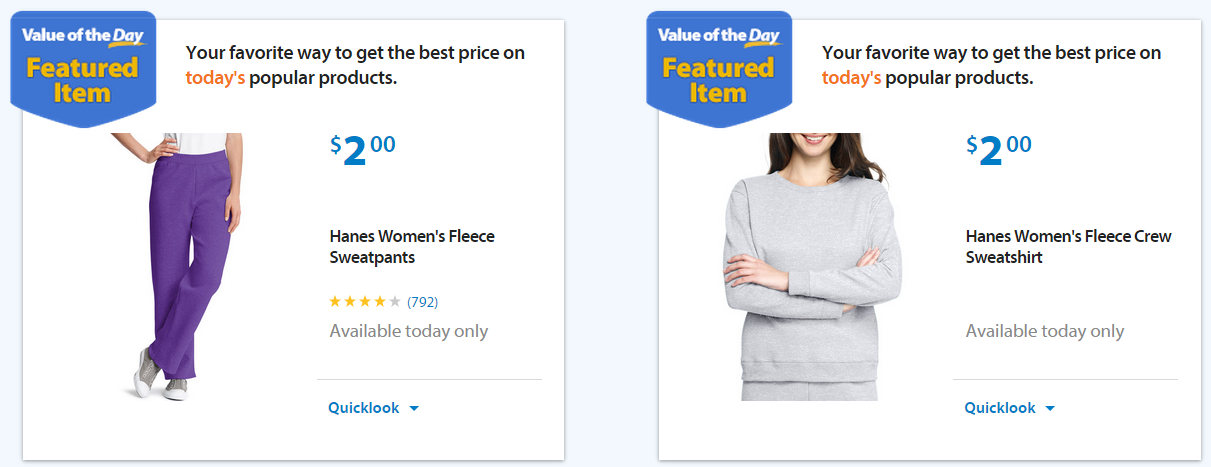Expand the Quicklook arrow under the Fleece Sweatpants
The image size is (1211, 467).
pos(414,408)
